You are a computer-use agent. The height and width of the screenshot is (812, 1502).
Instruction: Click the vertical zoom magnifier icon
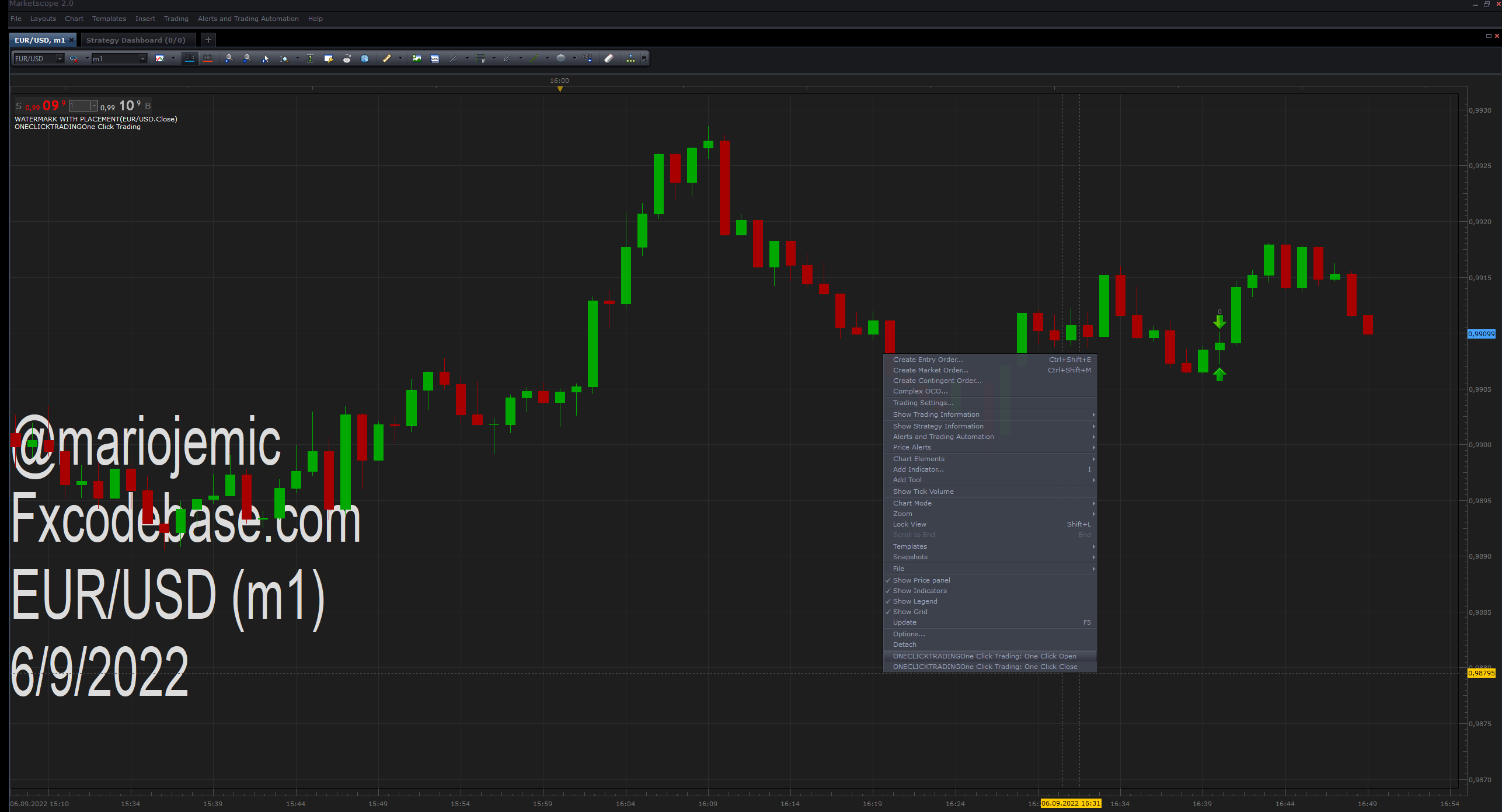click(x=284, y=58)
